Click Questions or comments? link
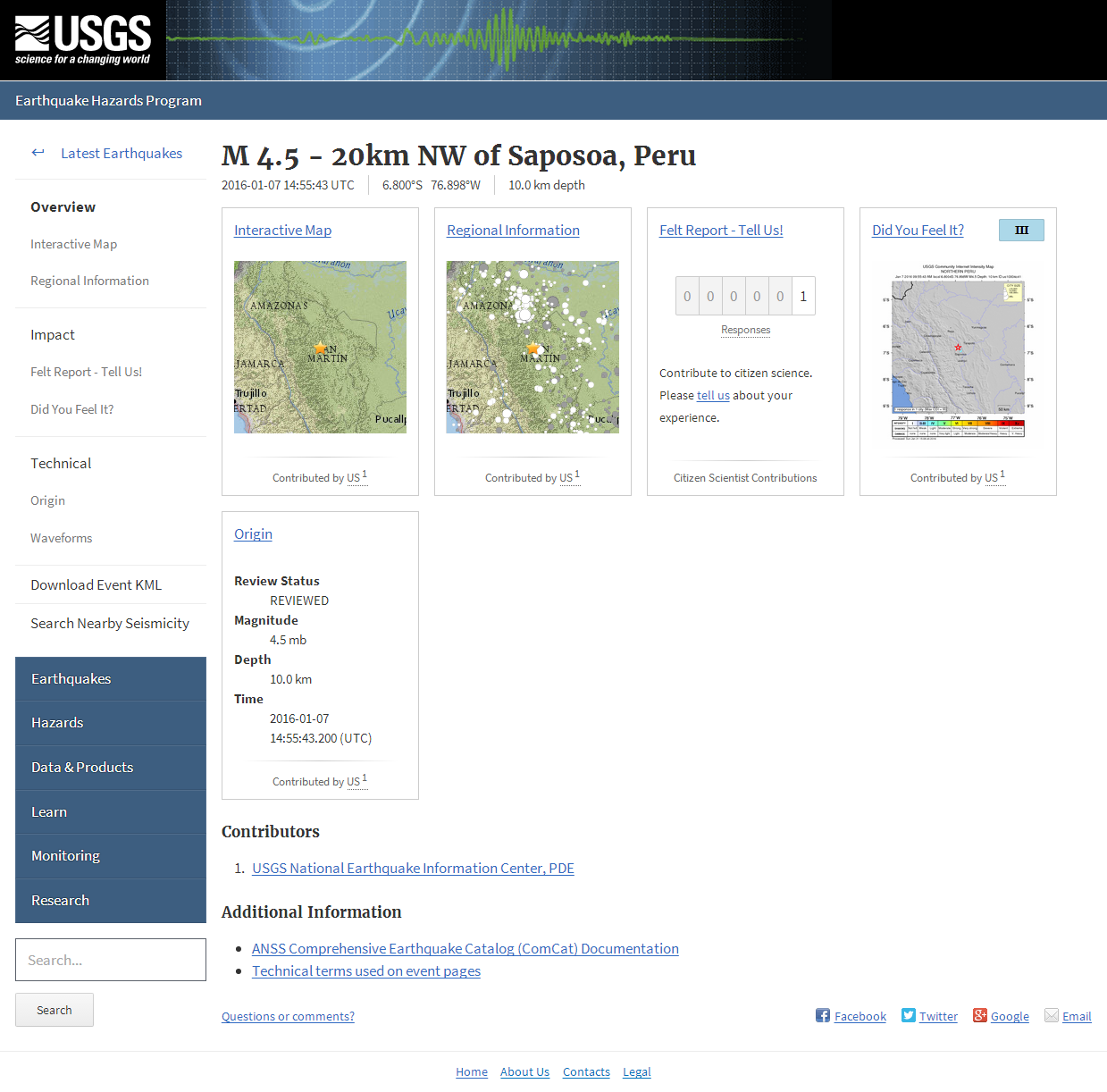The width and height of the screenshot is (1107, 1092). coord(288,1016)
